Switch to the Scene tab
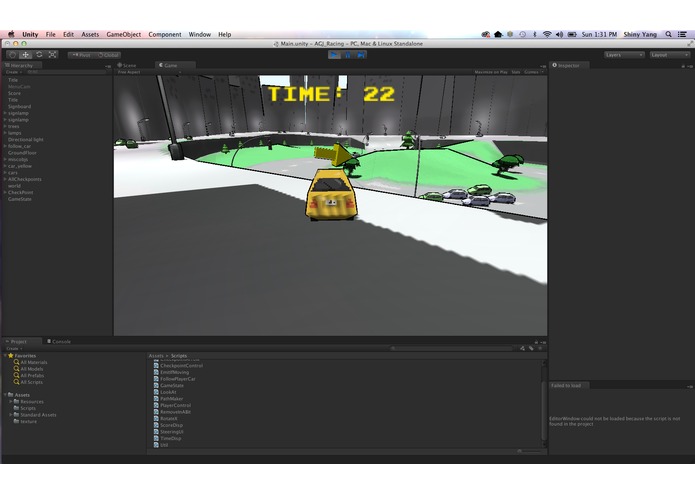The width and height of the screenshot is (695, 494). click(x=127, y=65)
